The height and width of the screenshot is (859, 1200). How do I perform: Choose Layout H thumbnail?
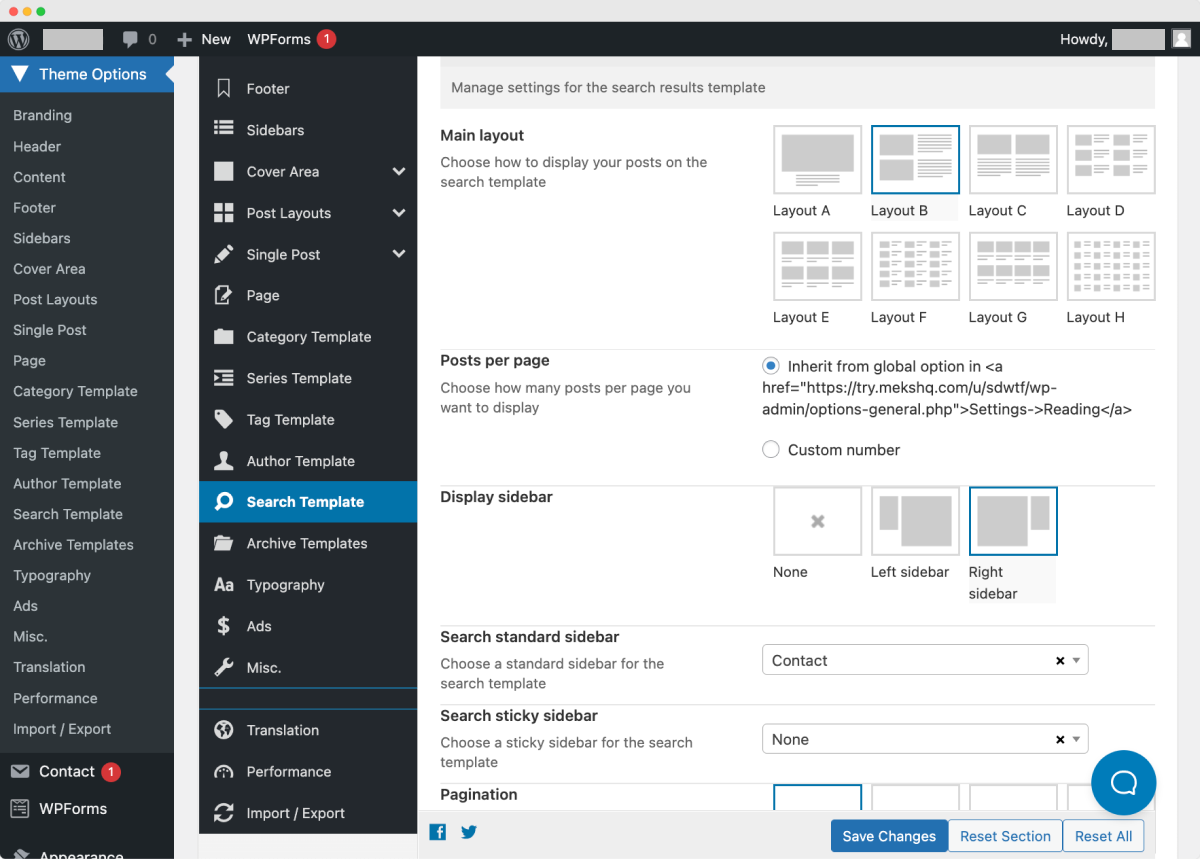click(1111, 266)
